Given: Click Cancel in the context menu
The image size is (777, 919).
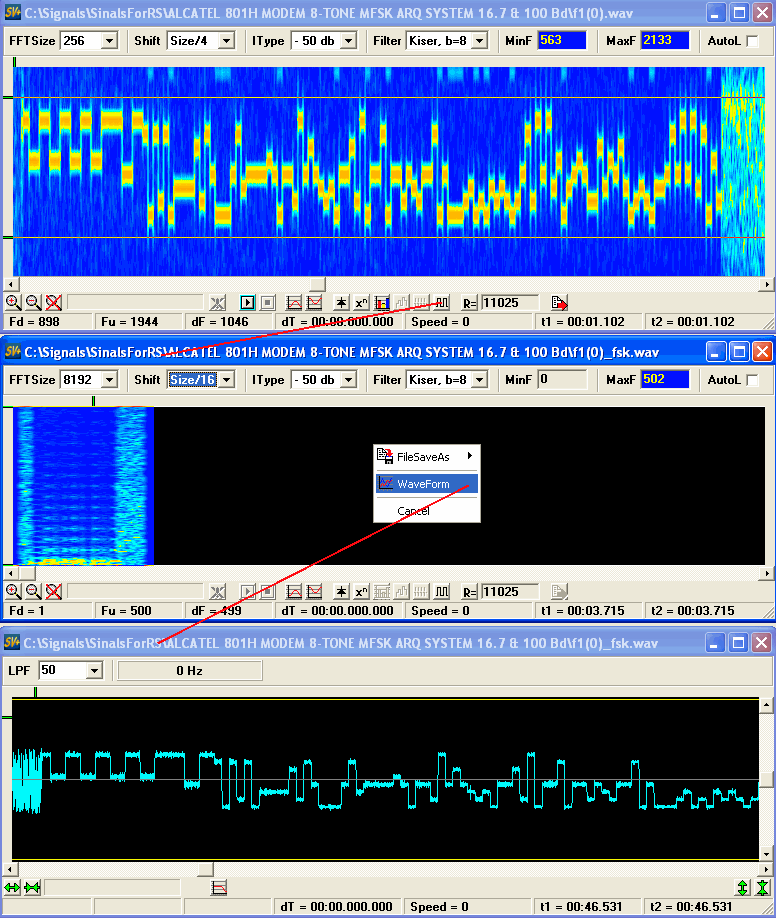Looking at the screenshot, I should pos(413,511).
